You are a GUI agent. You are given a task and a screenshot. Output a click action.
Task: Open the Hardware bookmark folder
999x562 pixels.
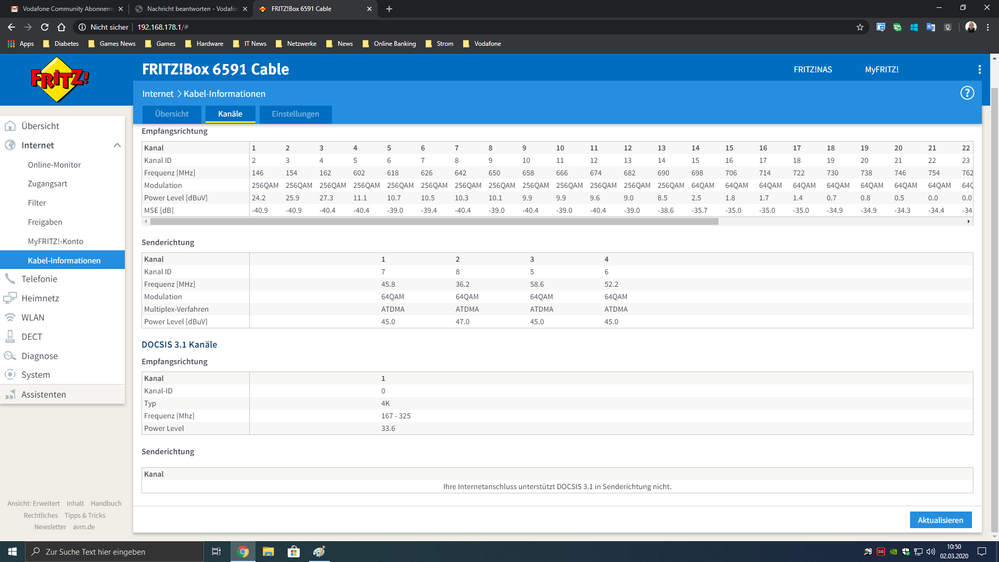(204, 44)
